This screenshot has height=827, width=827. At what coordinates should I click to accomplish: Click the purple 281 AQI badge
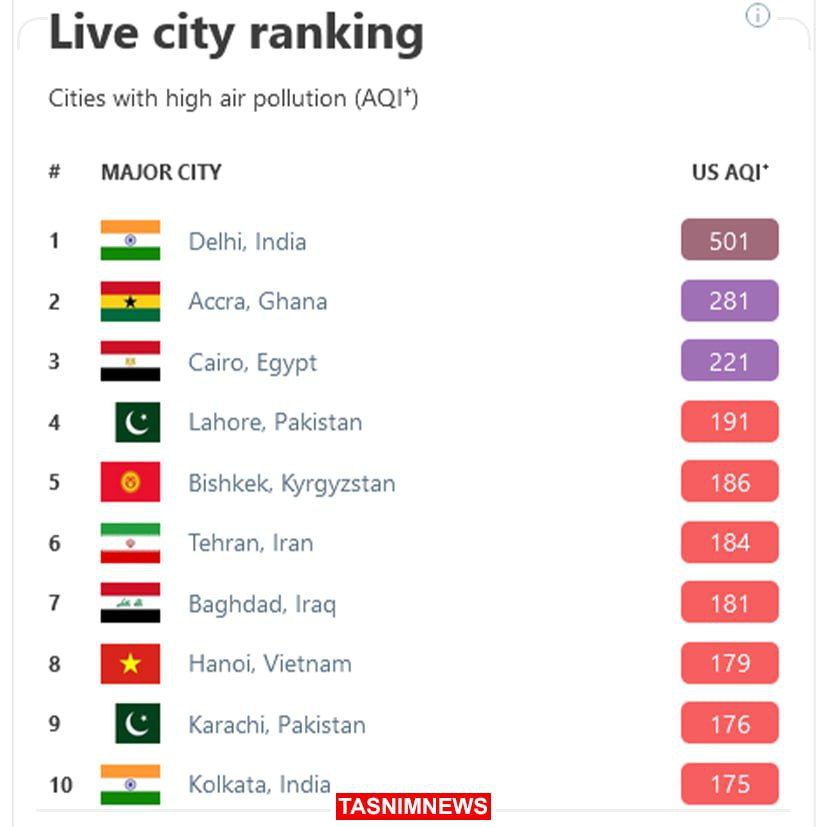tap(729, 301)
